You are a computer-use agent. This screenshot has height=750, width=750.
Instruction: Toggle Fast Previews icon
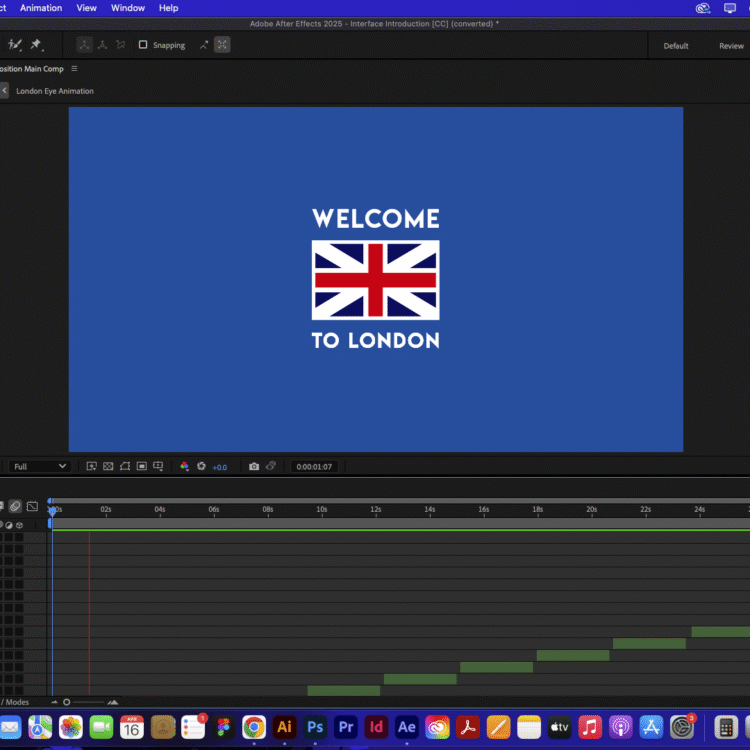(x=91, y=466)
